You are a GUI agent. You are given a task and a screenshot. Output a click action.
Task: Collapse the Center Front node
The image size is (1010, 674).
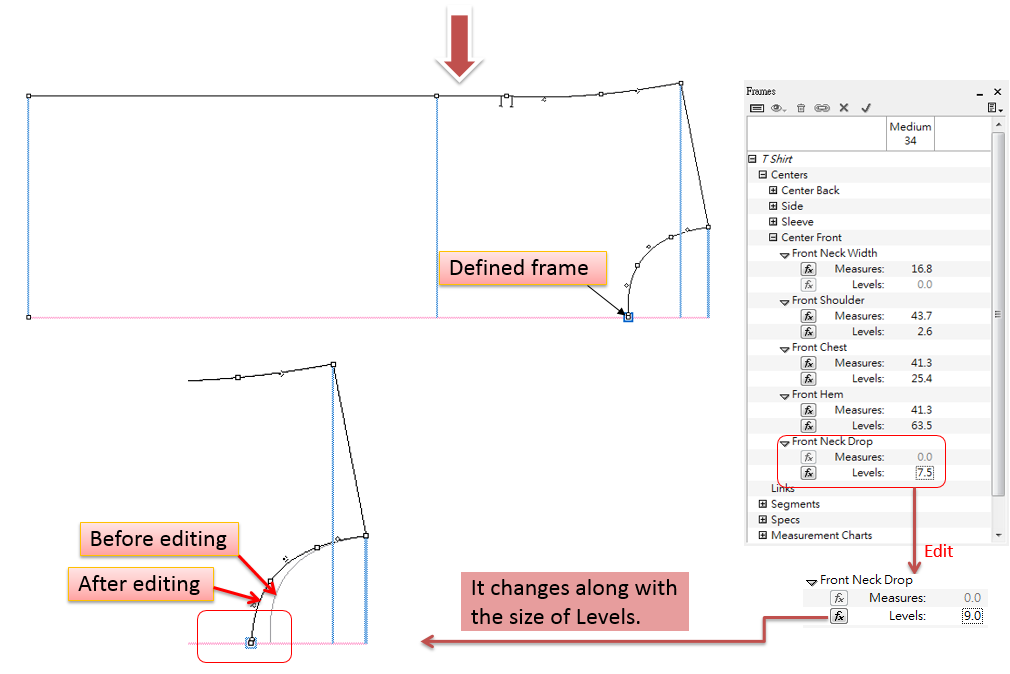click(773, 238)
